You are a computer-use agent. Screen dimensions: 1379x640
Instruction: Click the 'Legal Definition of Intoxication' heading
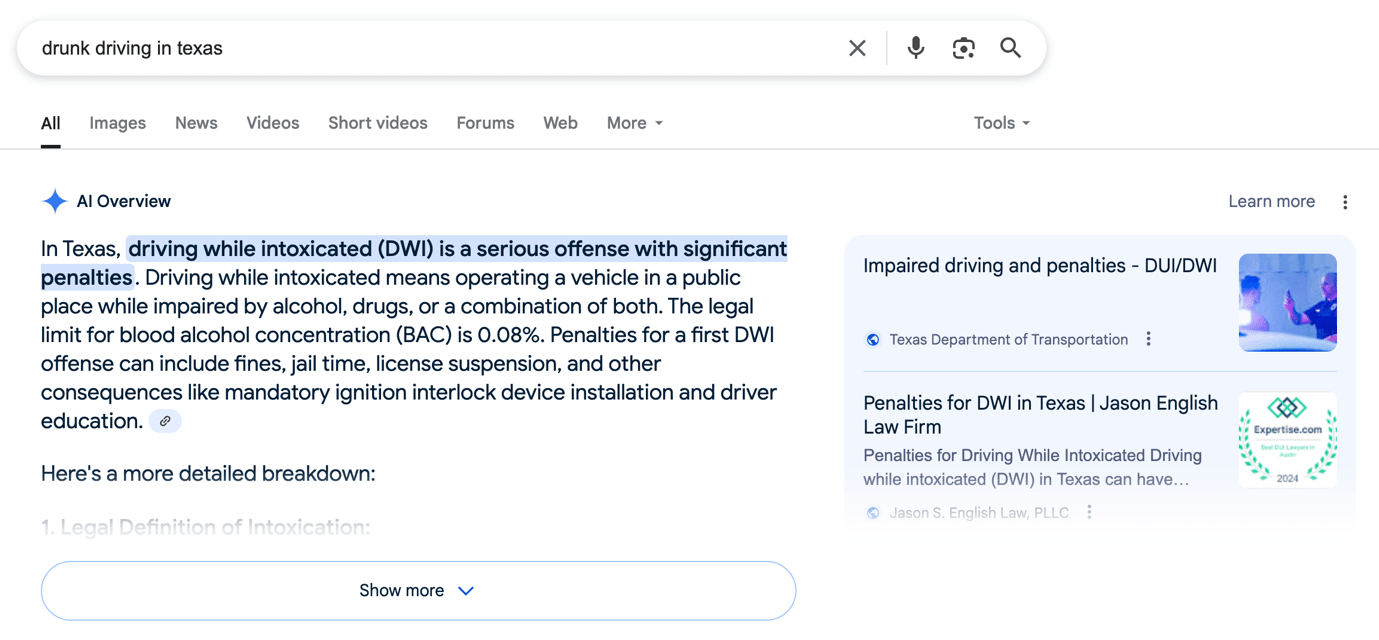[206, 528]
